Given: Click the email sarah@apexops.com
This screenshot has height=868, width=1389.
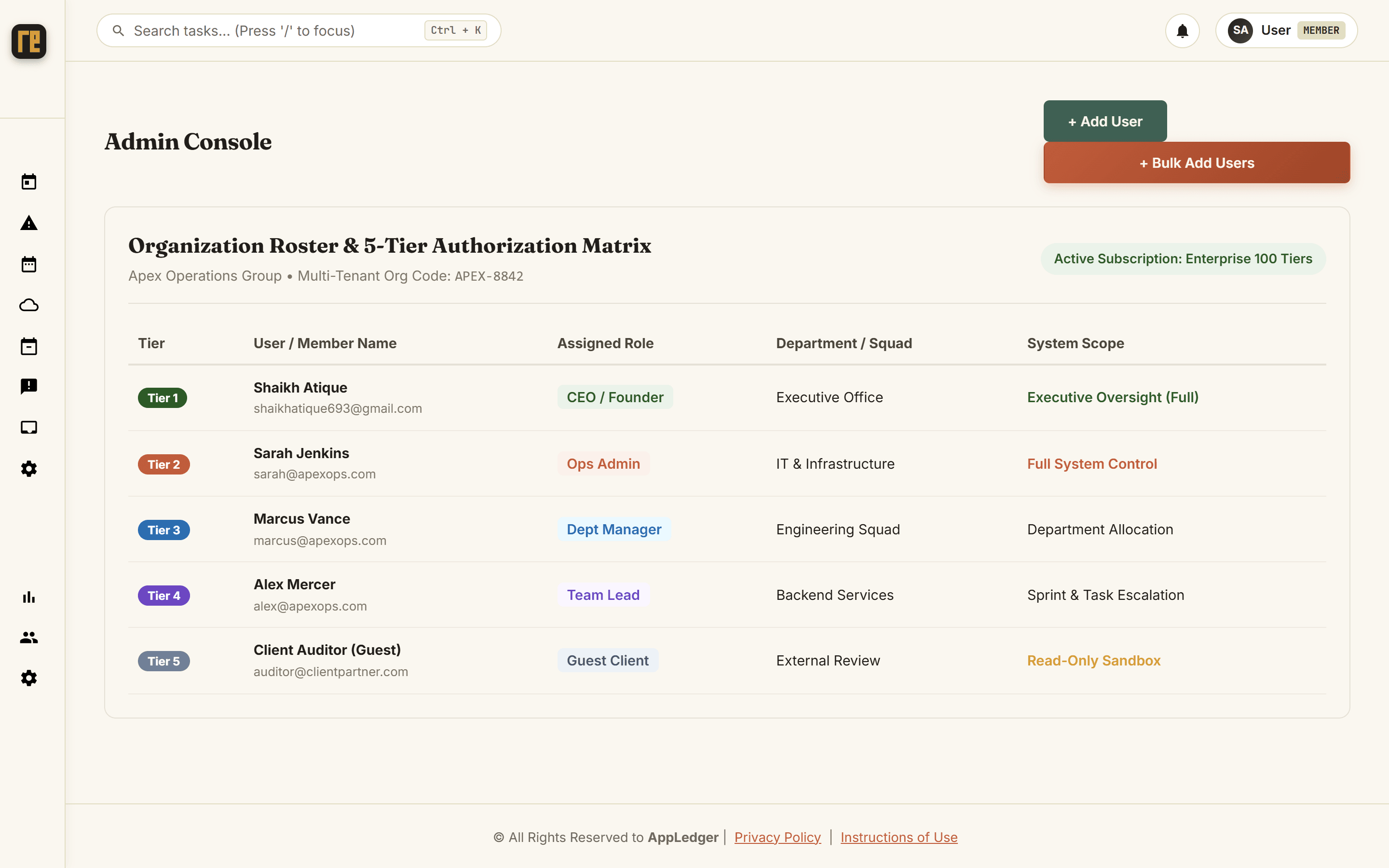Looking at the screenshot, I should click(314, 474).
